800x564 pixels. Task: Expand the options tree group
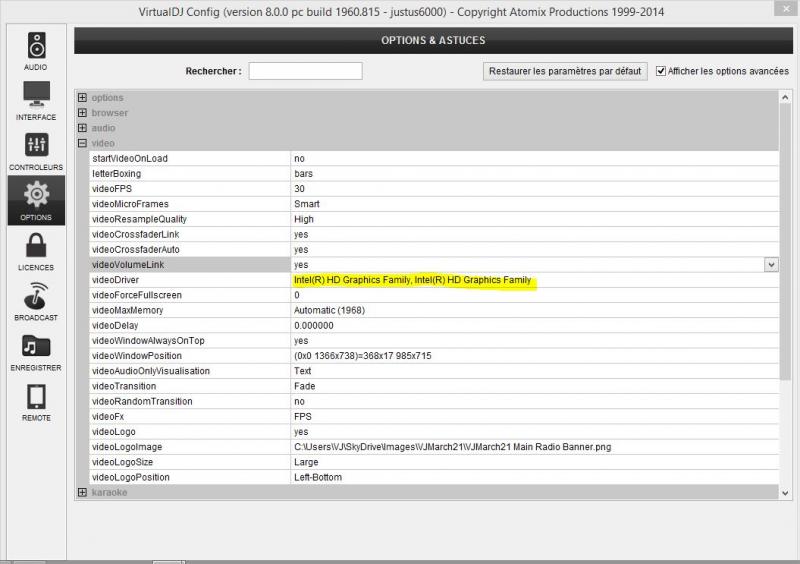(x=82, y=97)
